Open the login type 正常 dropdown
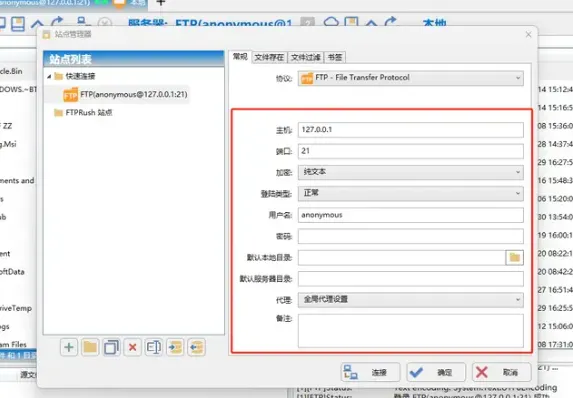 (x=410, y=193)
